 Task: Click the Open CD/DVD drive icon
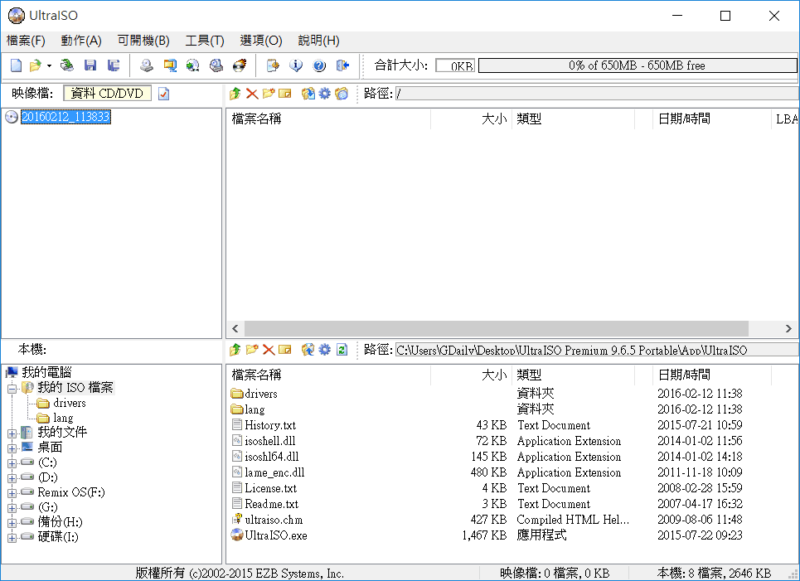coord(67,65)
